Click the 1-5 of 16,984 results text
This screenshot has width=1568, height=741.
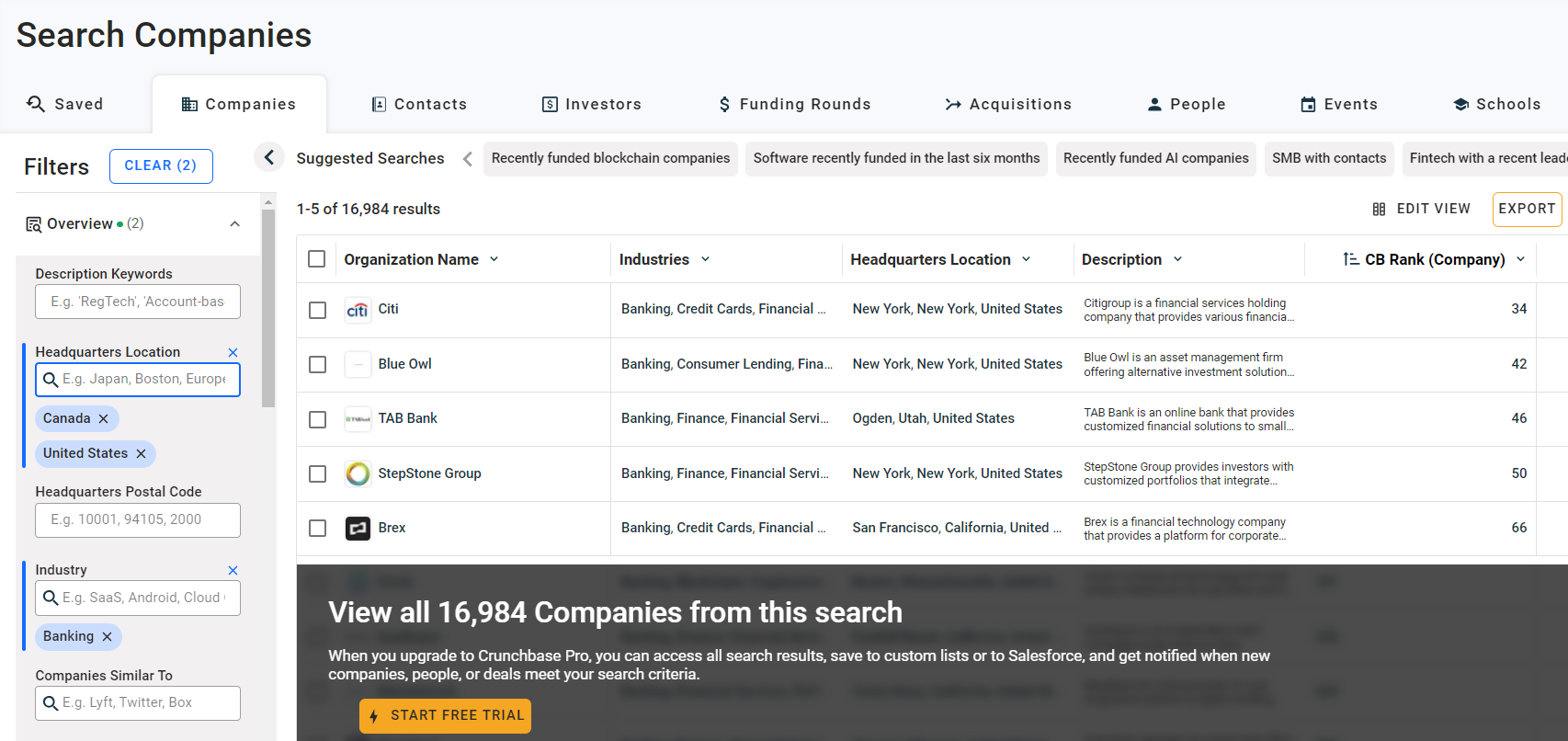[x=368, y=209]
